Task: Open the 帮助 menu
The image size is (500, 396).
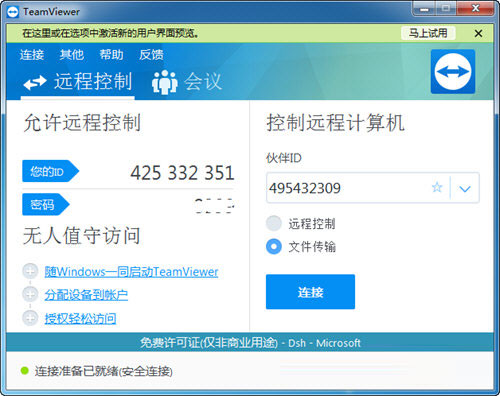Action: pyautogui.click(x=111, y=55)
